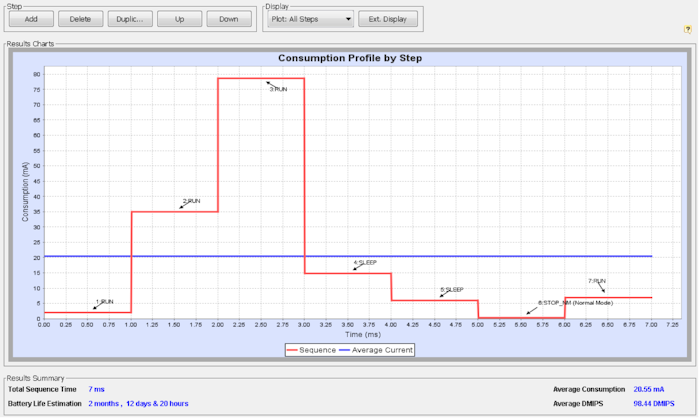Click the 1:RUN step annotation
Viewport: 700px width, 418px height.
(x=105, y=301)
